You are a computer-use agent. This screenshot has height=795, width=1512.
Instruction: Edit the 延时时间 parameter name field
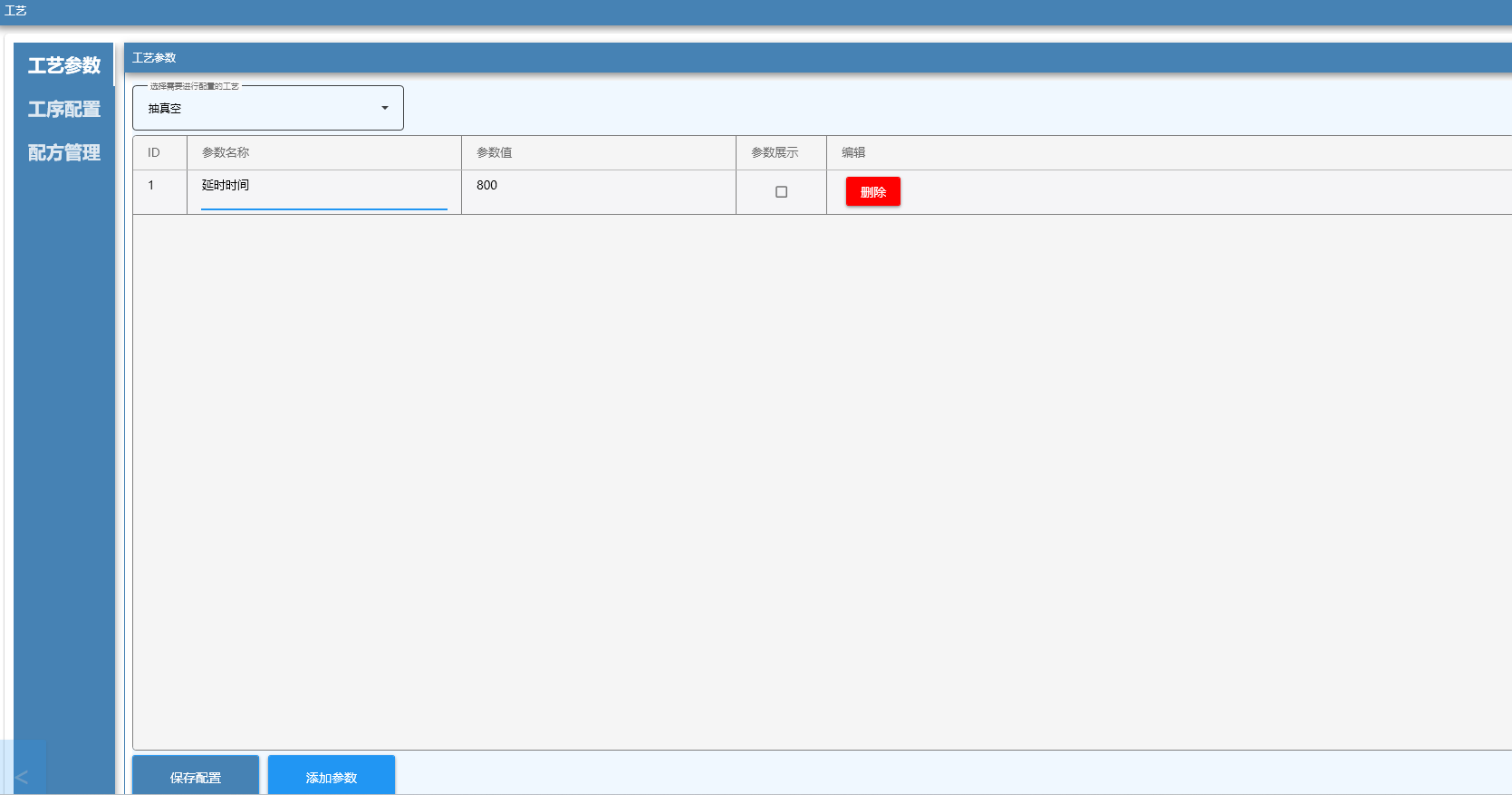[x=324, y=192]
